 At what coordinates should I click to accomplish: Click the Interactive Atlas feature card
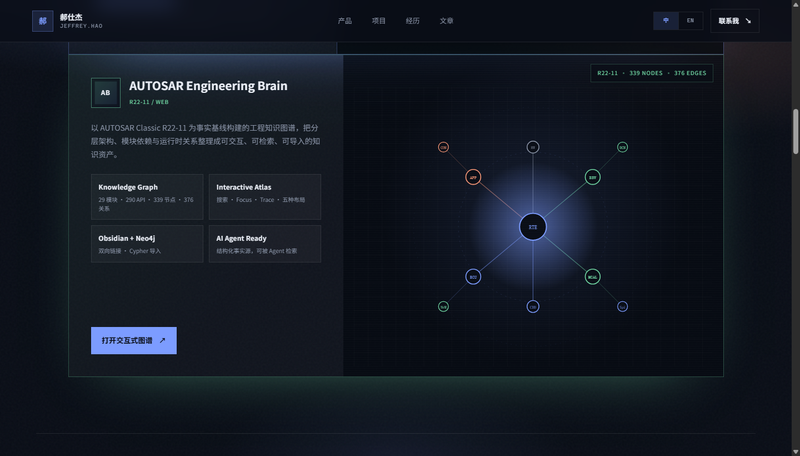point(265,197)
